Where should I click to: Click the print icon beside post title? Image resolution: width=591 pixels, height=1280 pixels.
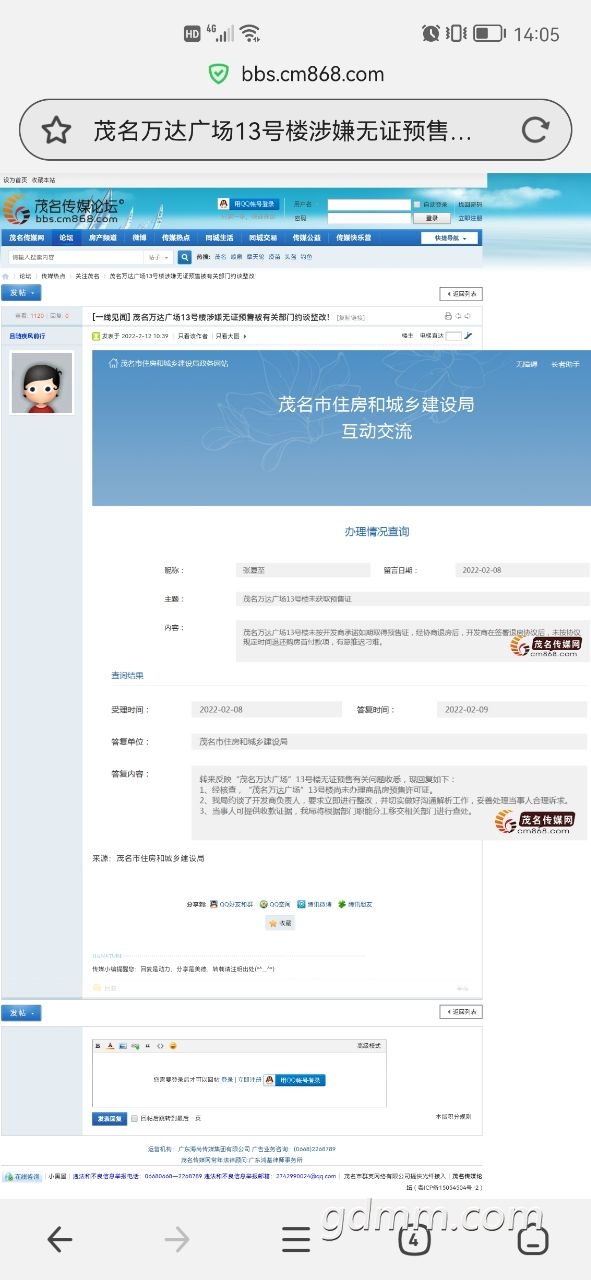point(447,316)
